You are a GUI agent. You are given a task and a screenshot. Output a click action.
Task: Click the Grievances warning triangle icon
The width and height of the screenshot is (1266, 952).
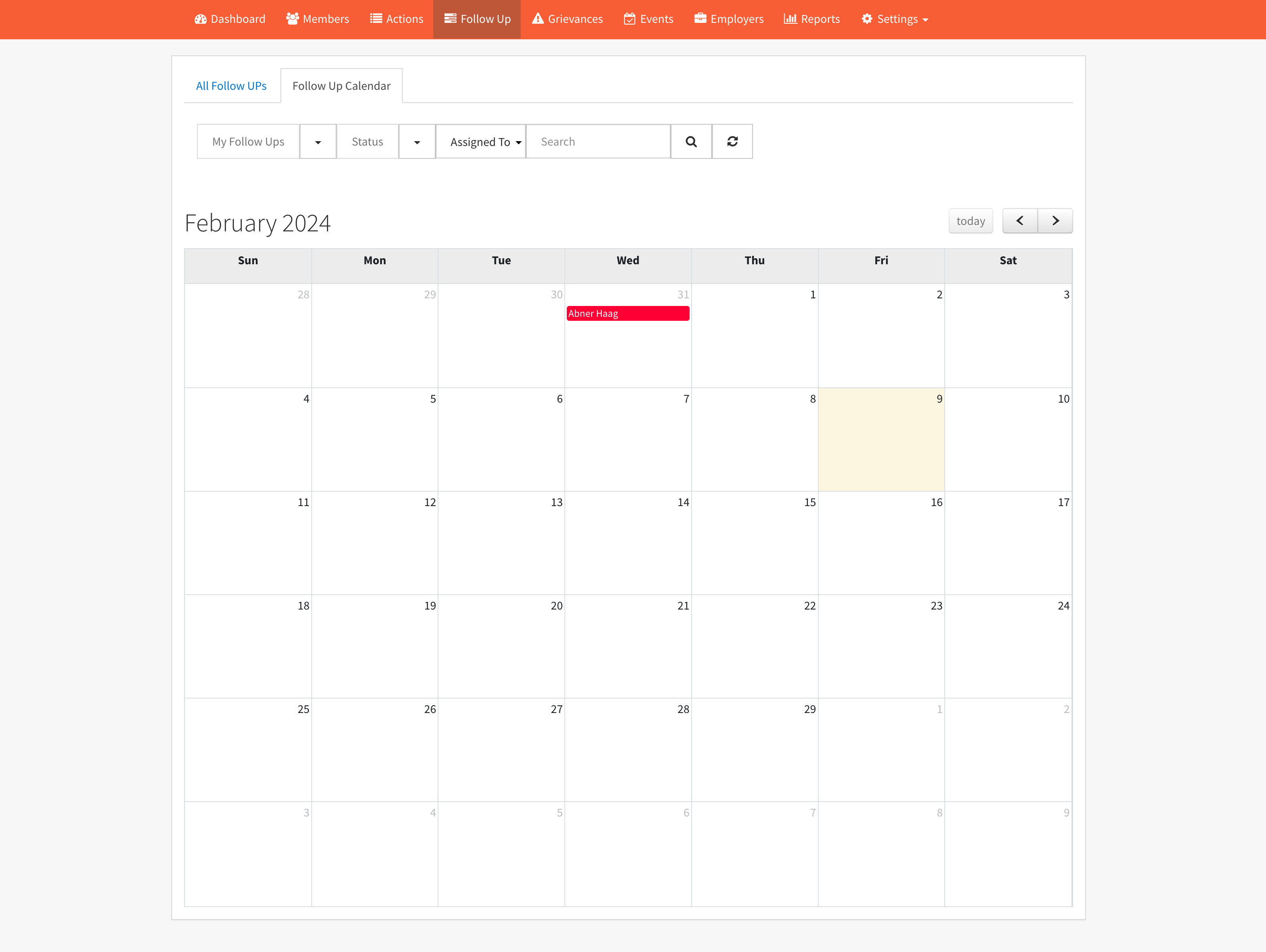(x=538, y=19)
